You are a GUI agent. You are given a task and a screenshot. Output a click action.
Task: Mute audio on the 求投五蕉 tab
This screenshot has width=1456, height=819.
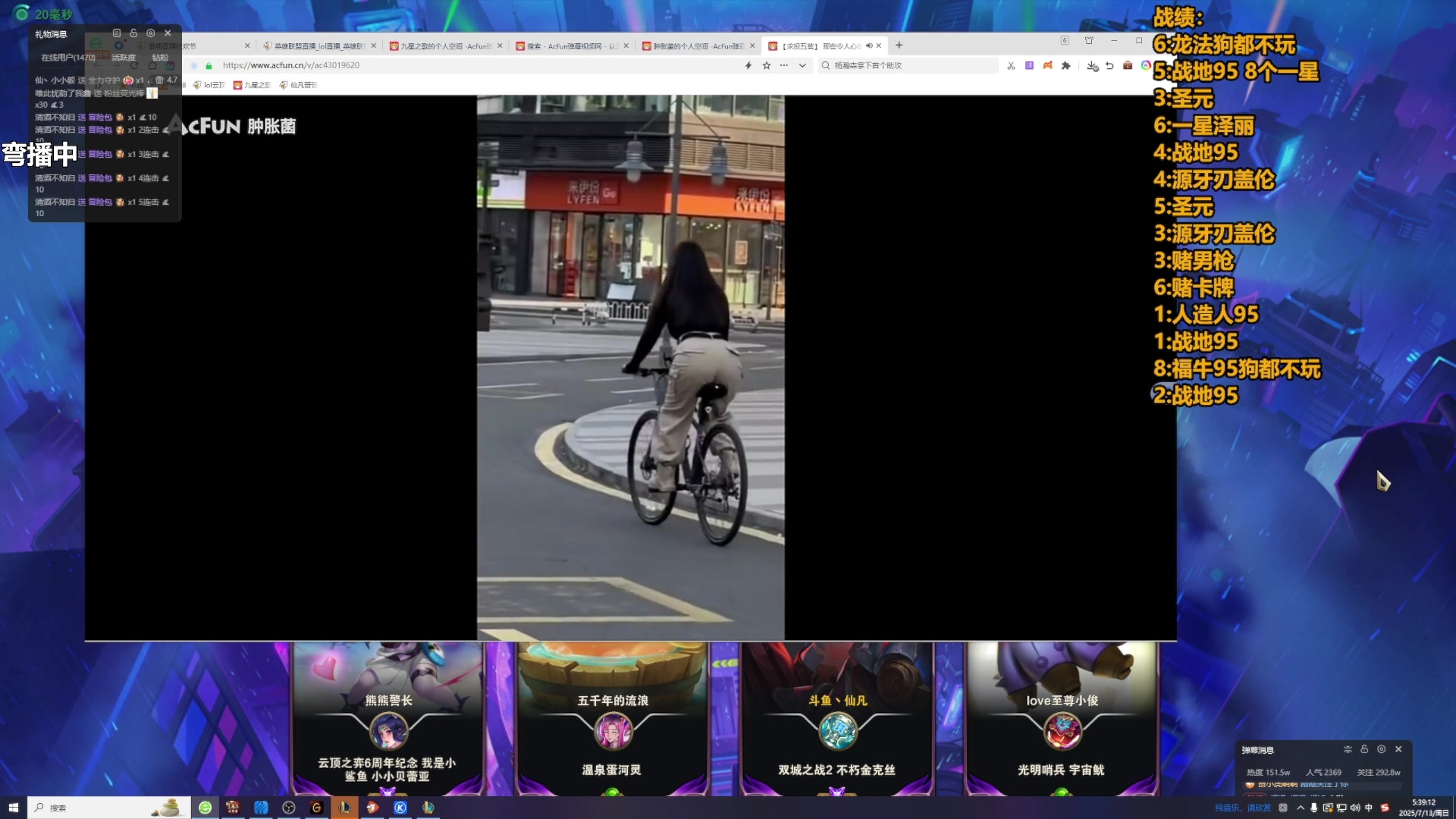(x=869, y=46)
